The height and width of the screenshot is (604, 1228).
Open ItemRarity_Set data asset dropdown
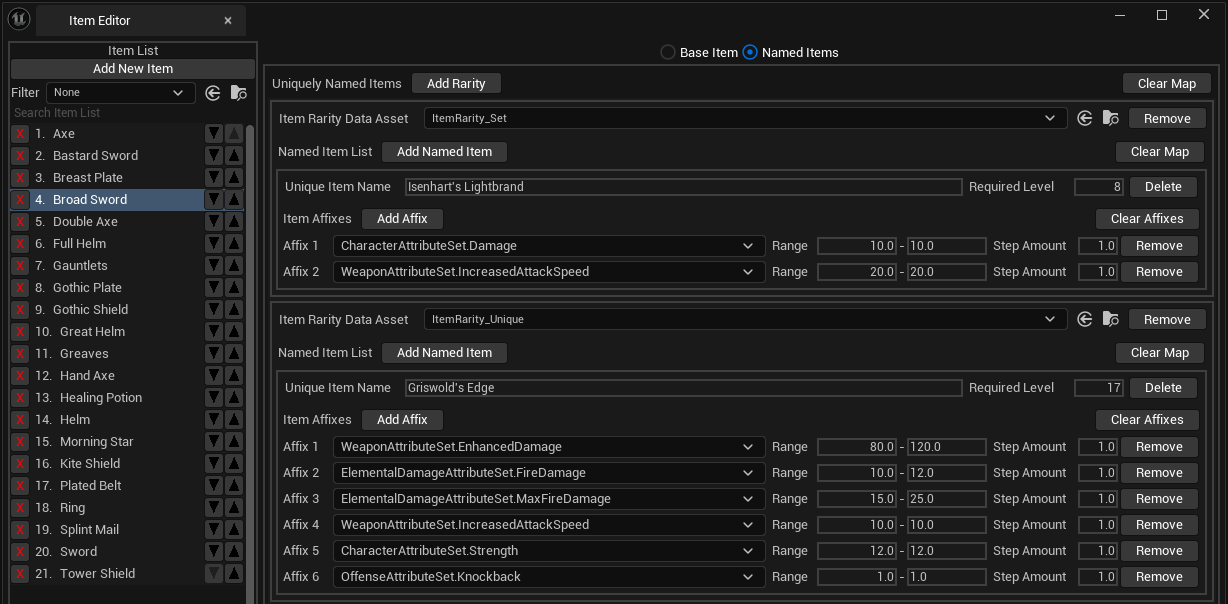point(745,119)
